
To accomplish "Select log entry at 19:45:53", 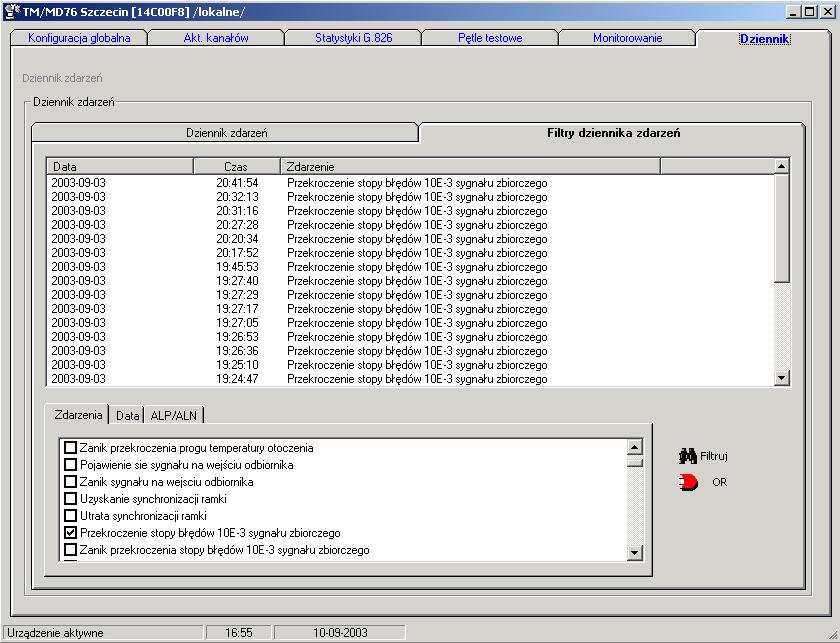I will 410,266.
